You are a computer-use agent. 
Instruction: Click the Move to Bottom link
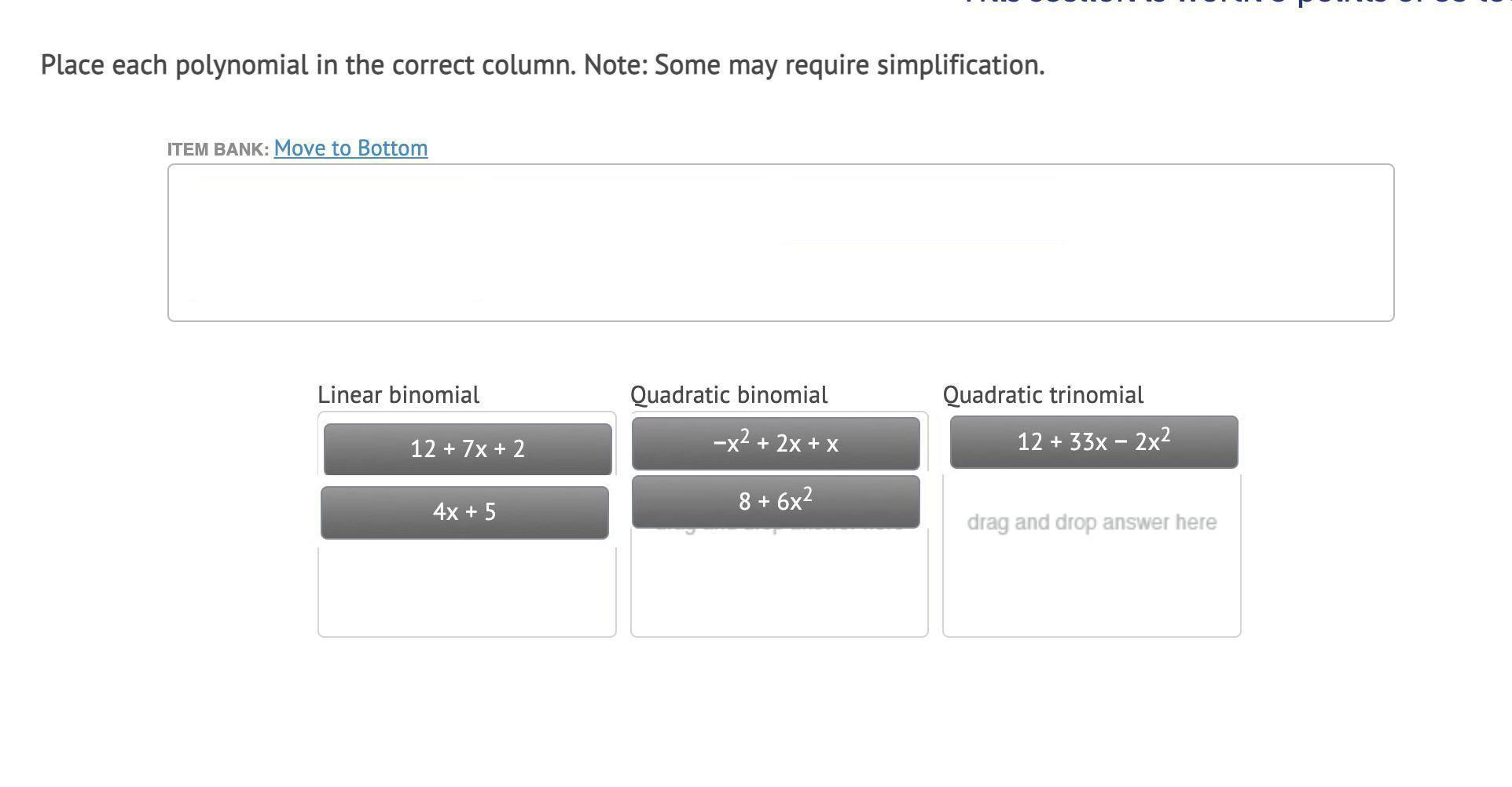350,148
